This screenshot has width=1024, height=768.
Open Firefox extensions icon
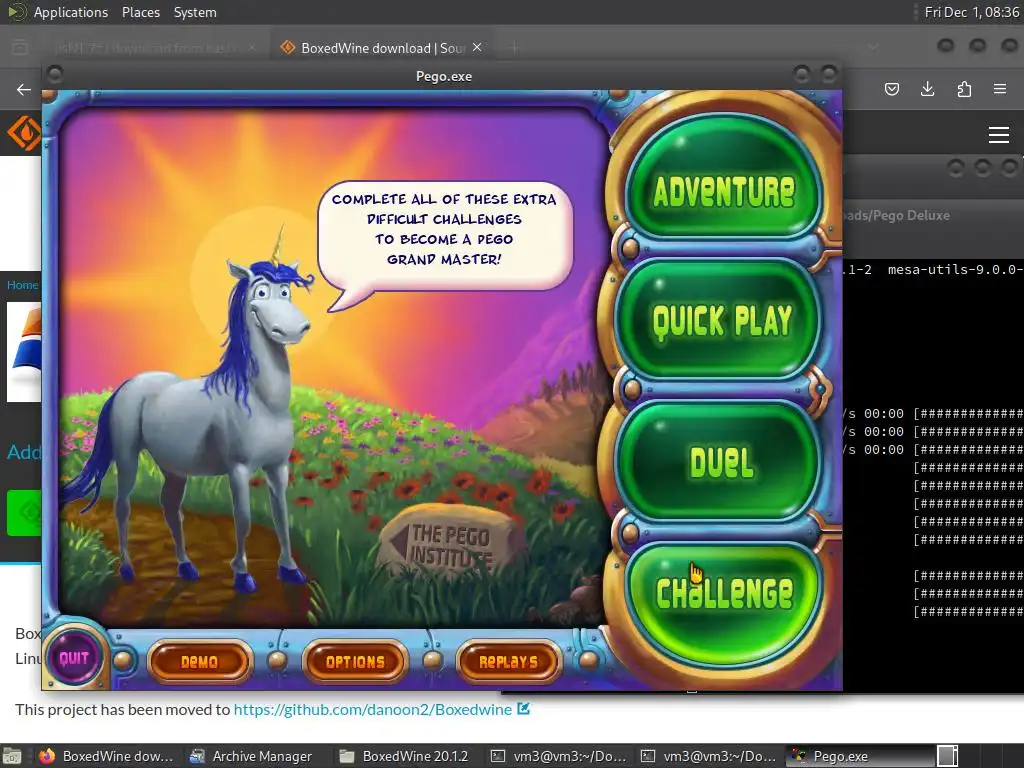point(964,89)
